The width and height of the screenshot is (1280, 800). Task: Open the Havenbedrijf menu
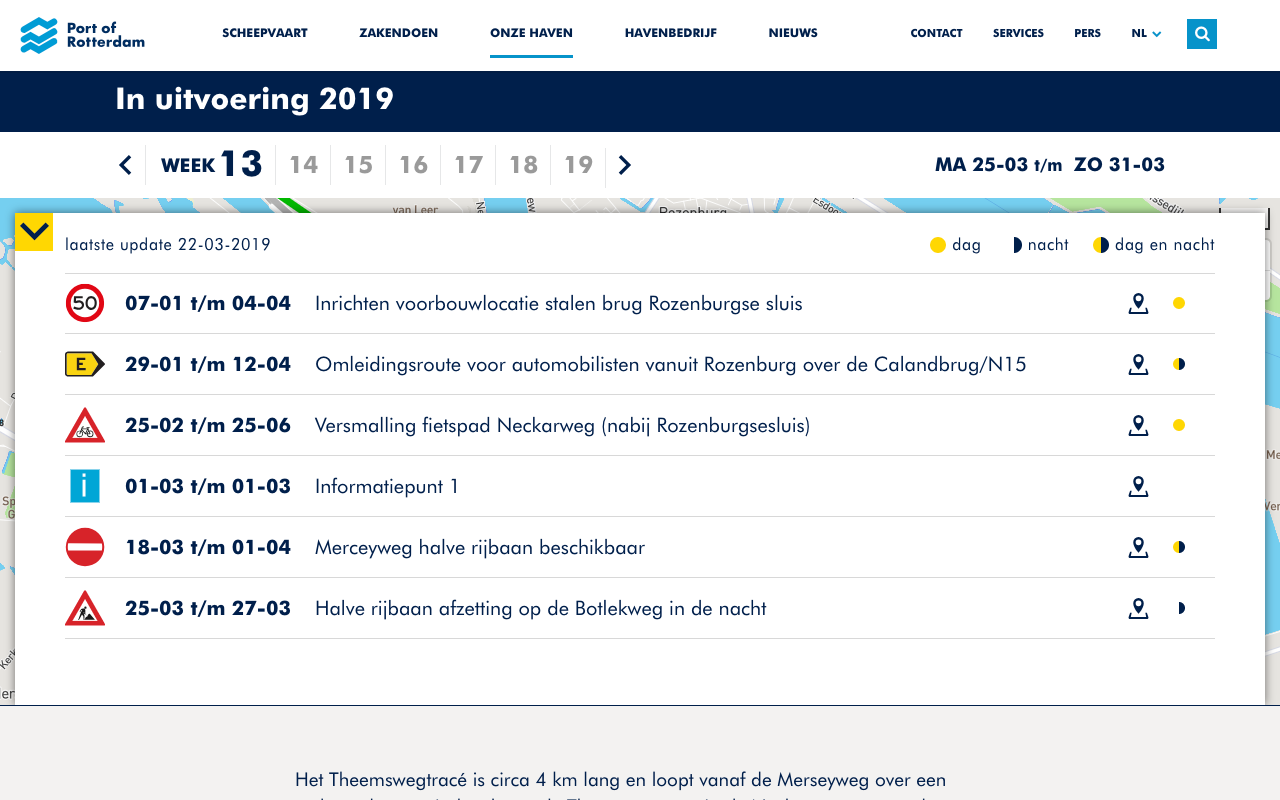pyautogui.click(x=671, y=33)
